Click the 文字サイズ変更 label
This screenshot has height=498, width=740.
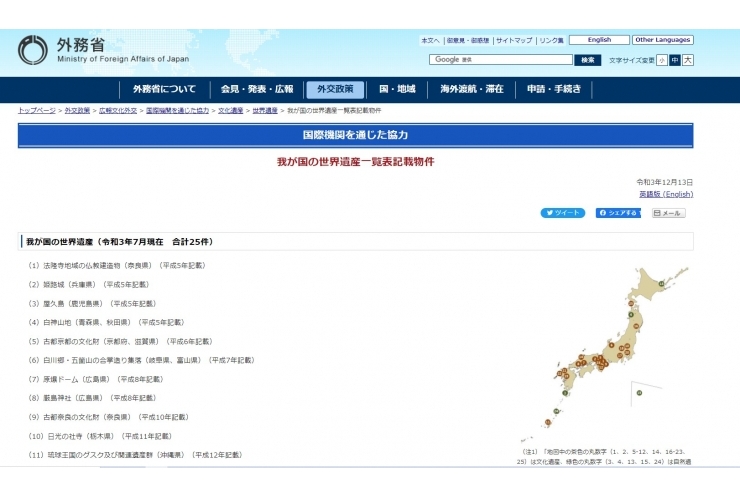point(631,60)
